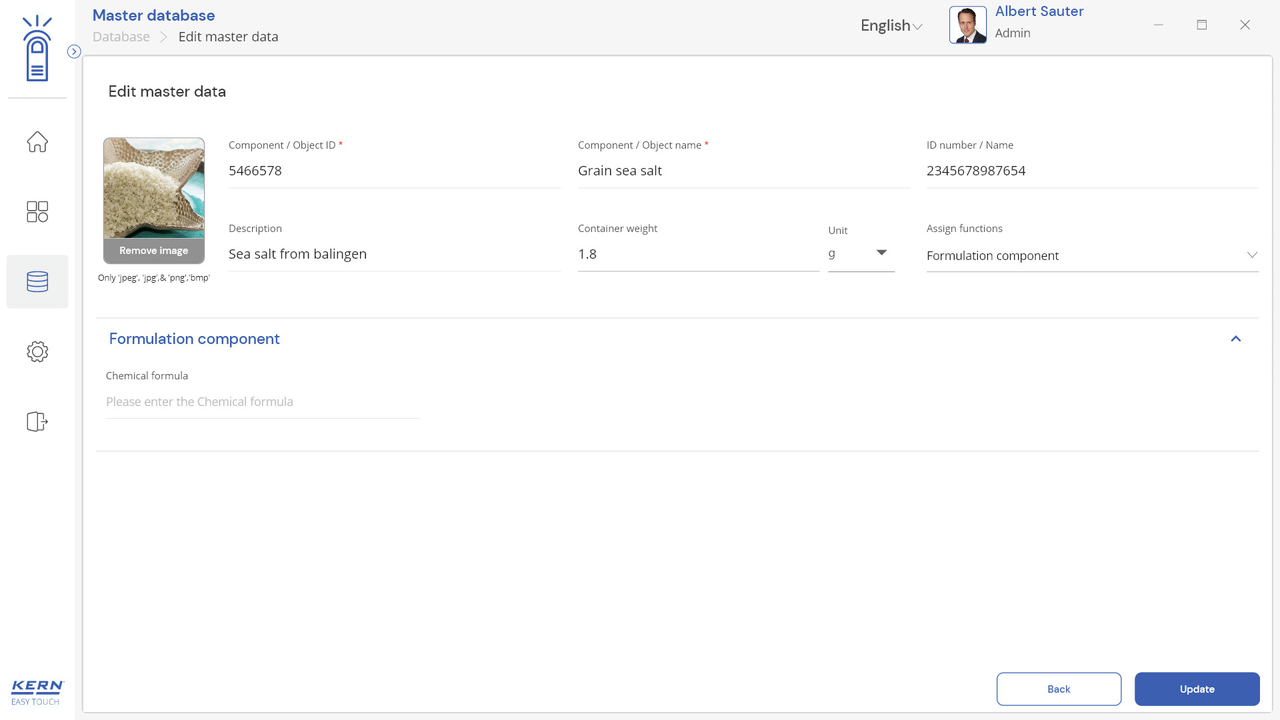Click the sea salt product image

[x=154, y=188]
